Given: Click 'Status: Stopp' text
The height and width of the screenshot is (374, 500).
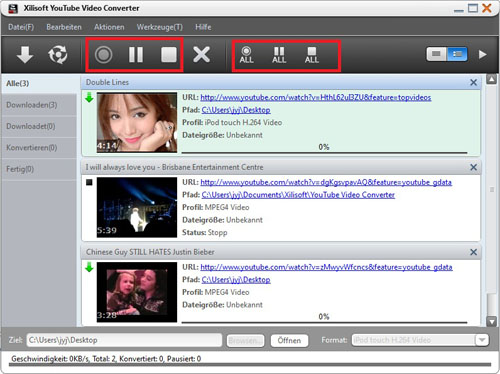Looking at the screenshot, I should tap(205, 232).
